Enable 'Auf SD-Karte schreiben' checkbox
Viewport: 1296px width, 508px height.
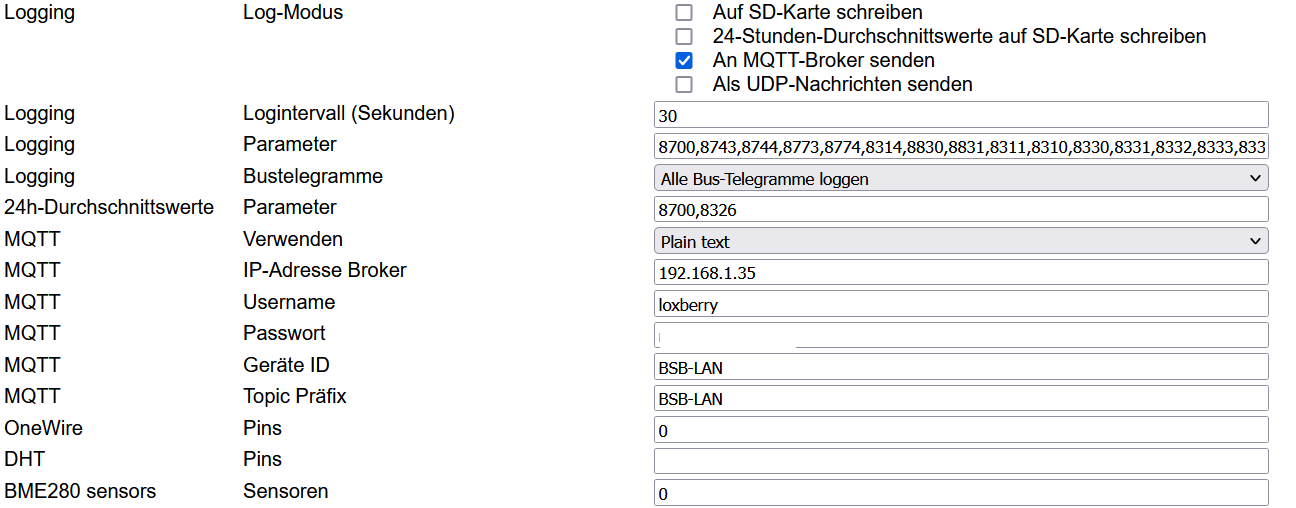[684, 13]
